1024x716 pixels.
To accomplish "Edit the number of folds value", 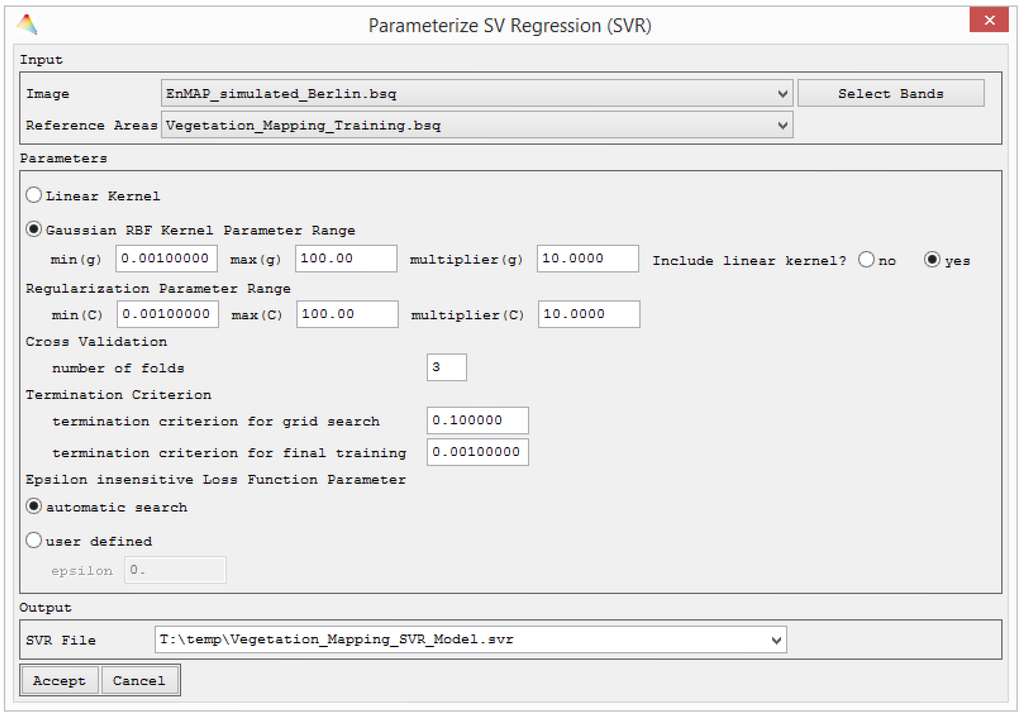I will (x=446, y=366).
